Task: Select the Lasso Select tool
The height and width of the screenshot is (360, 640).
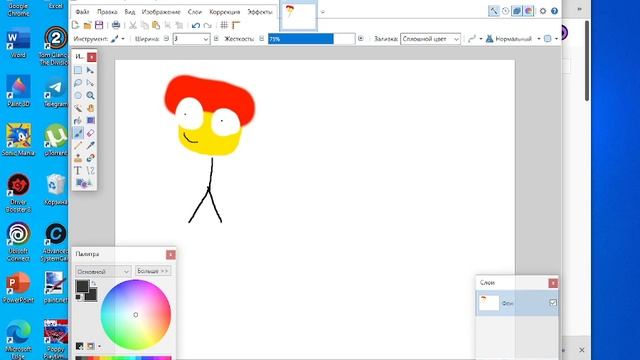Action: [78, 83]
